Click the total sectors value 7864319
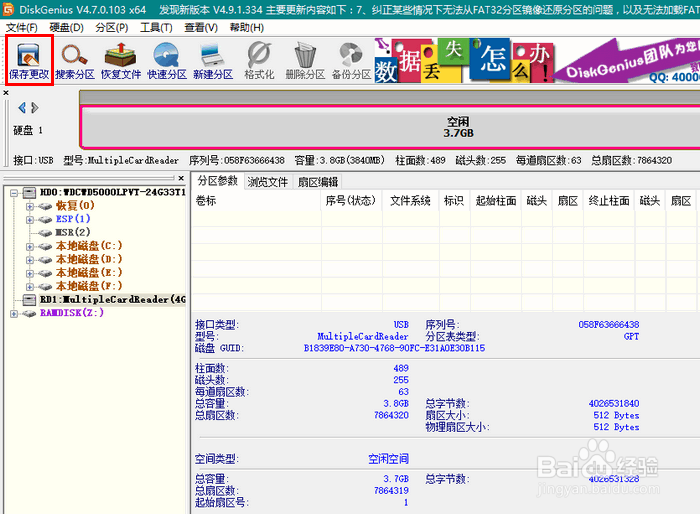 [x=392, y=490]
